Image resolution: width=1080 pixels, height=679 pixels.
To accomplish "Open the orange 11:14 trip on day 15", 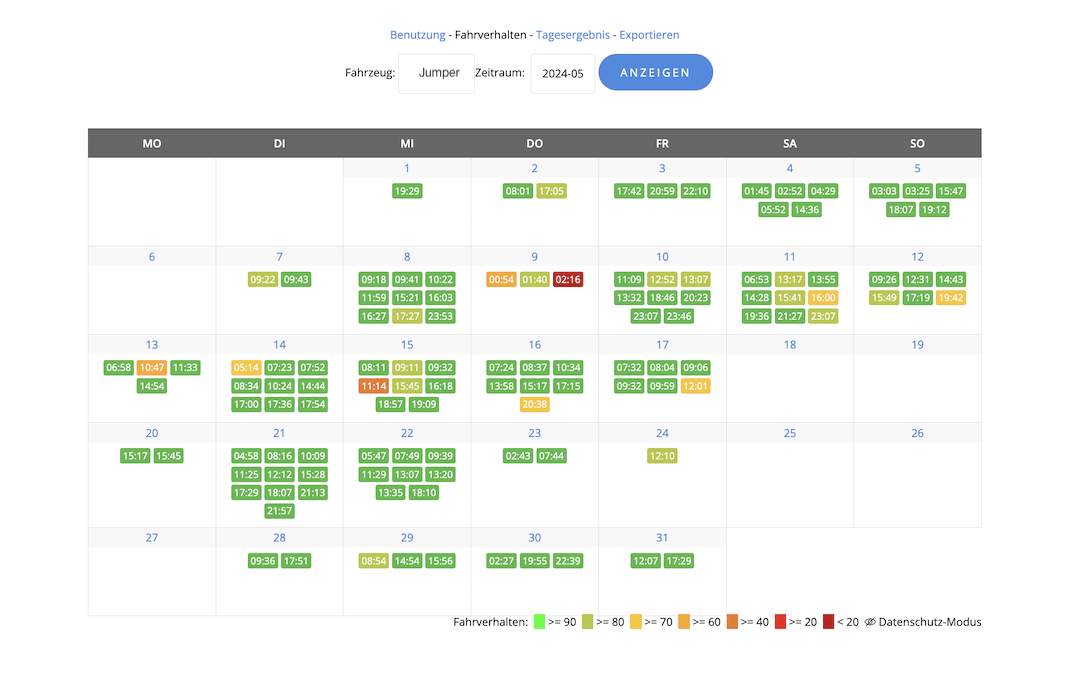I will point(373,386).
